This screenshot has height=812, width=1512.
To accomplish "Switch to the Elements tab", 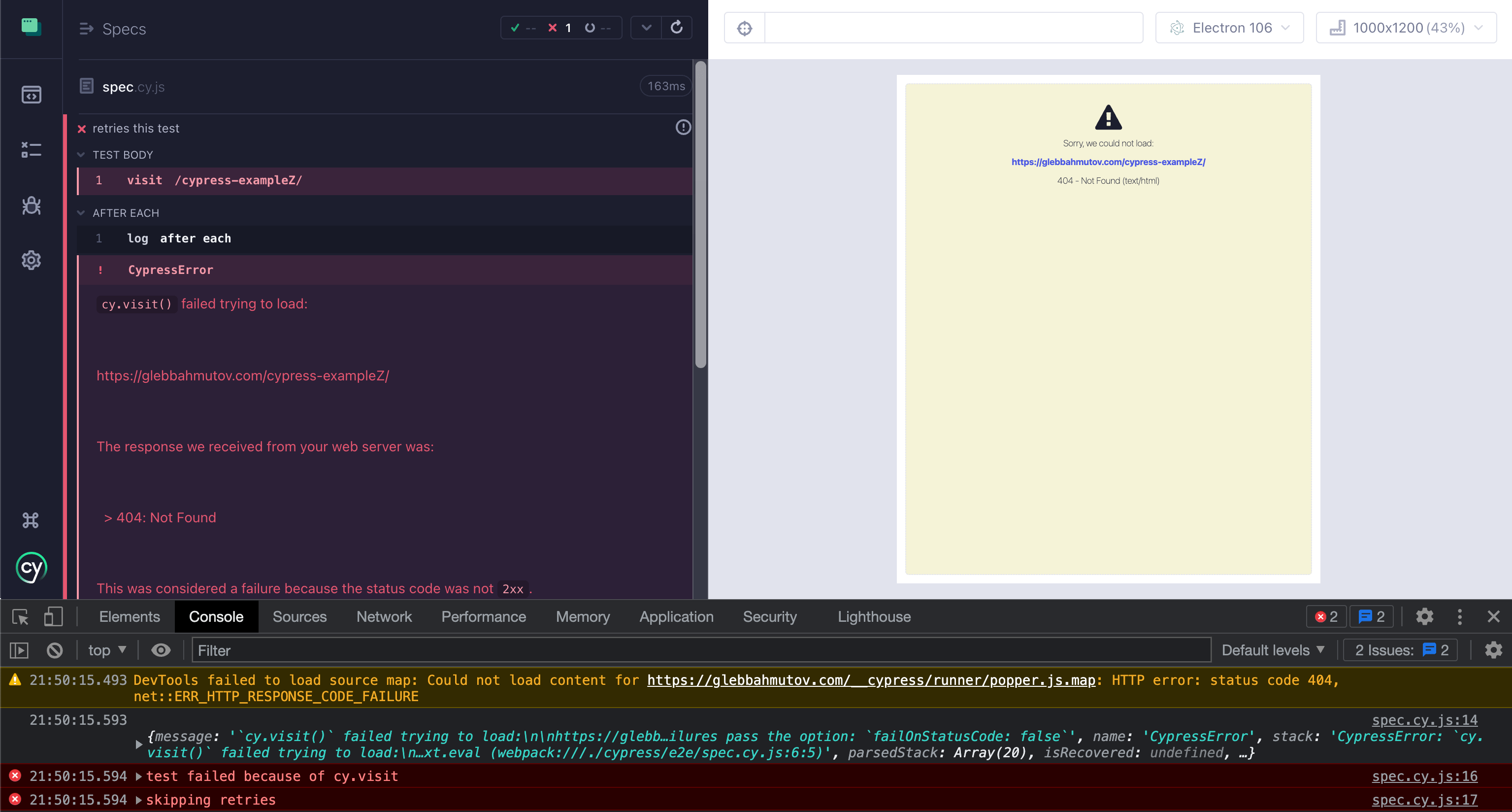I will pyautogui.click(x=130, y=616).
